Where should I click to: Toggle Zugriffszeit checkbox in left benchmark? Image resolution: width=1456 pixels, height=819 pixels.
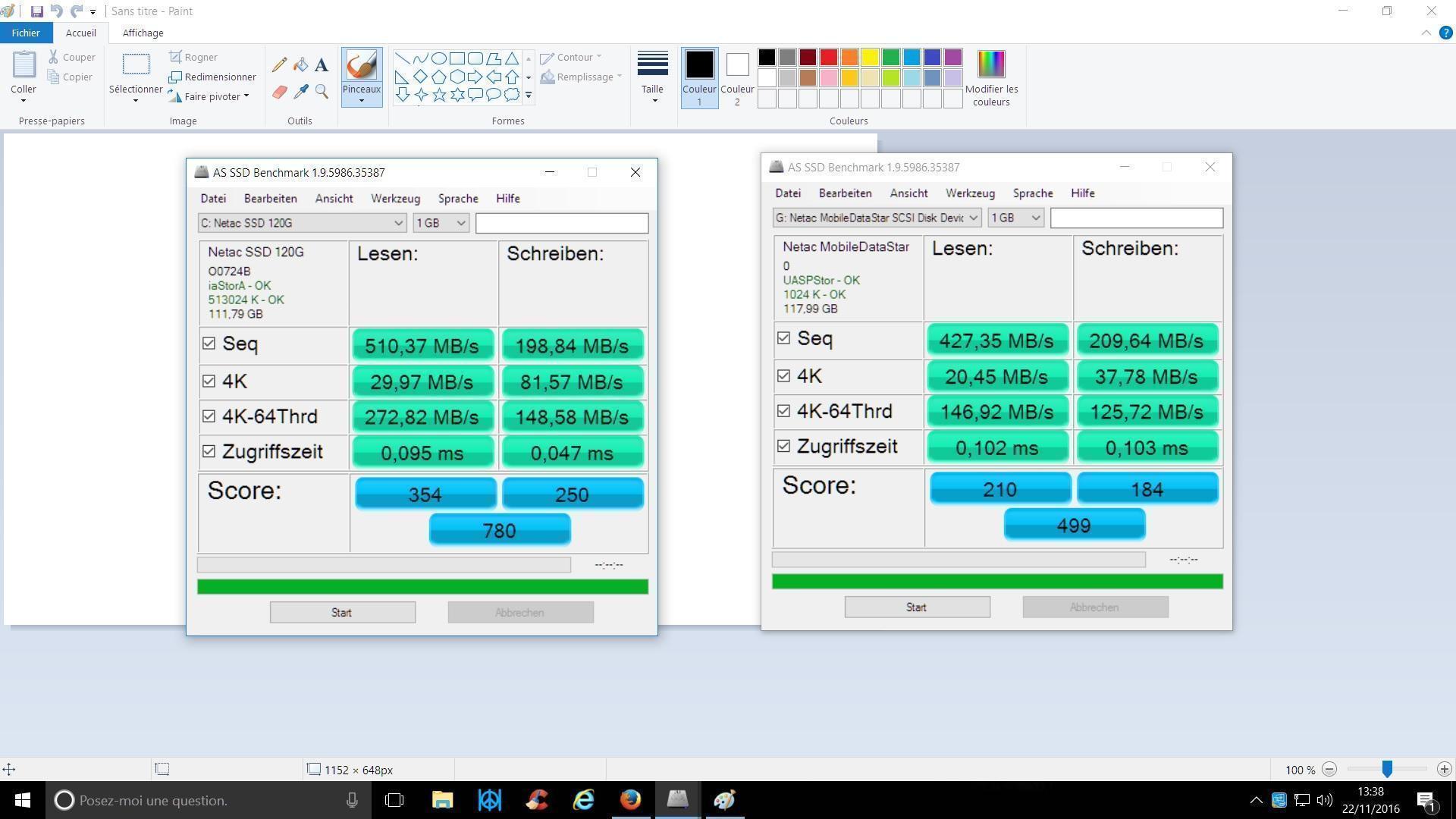pos(209,451)
